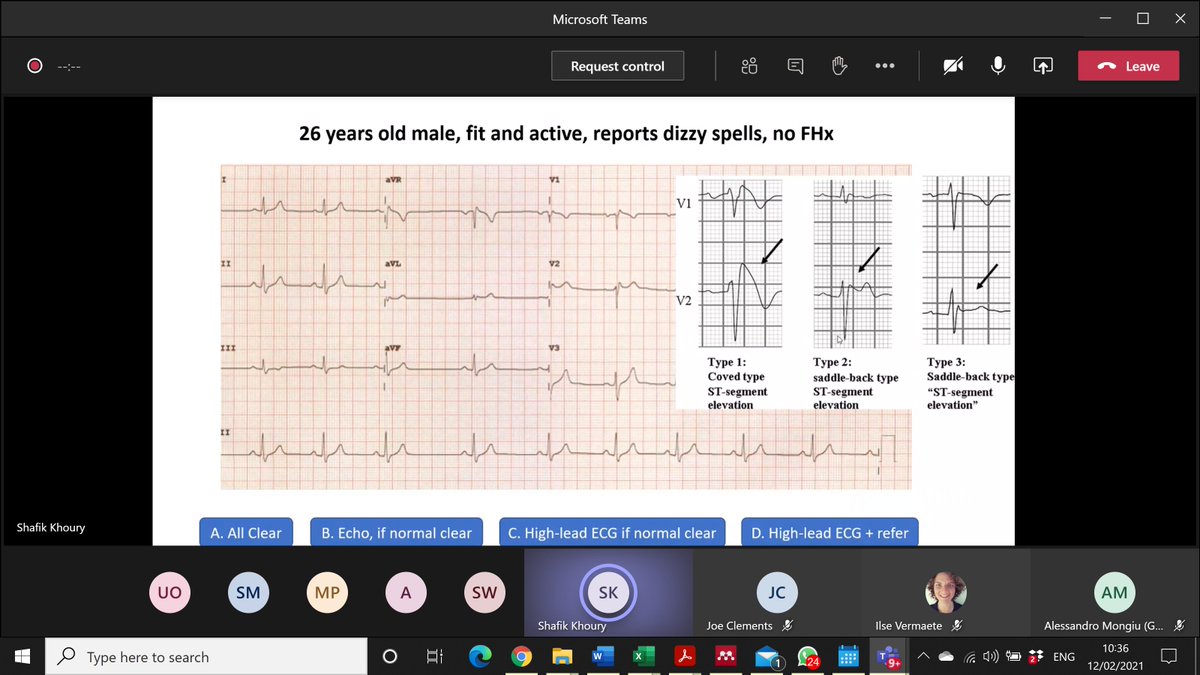Image resolution: width=1200 pixels, height=675 pixels.
Task: Click the Request control button
Action: pyautogui.click(x=617, y=65)
